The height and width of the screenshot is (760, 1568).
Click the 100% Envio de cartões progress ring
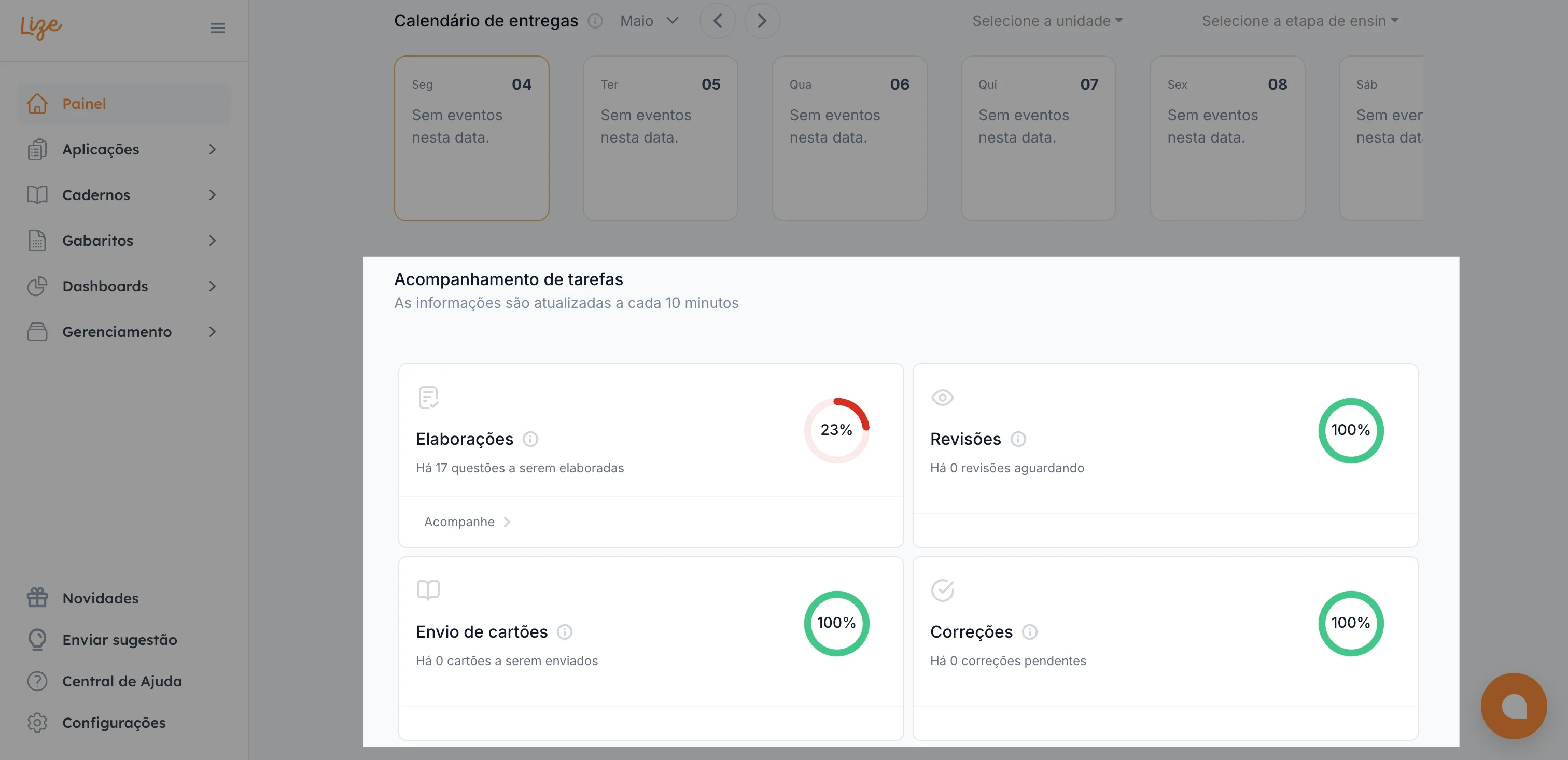click(836, 623)
